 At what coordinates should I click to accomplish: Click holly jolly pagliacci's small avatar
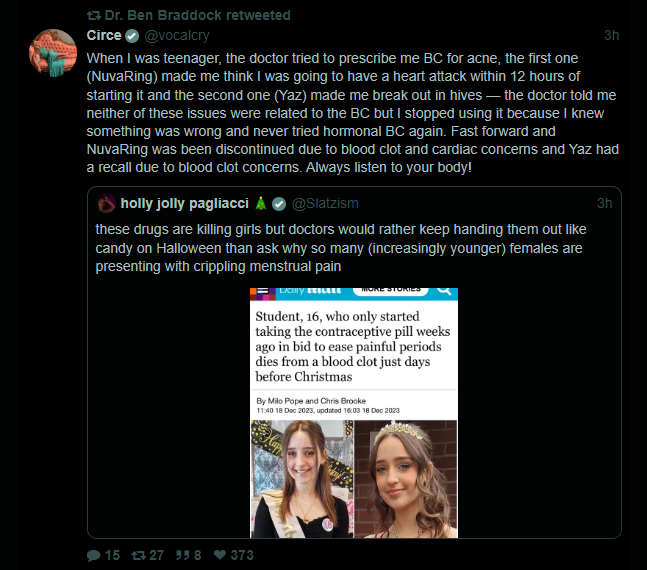click(106, 204)
